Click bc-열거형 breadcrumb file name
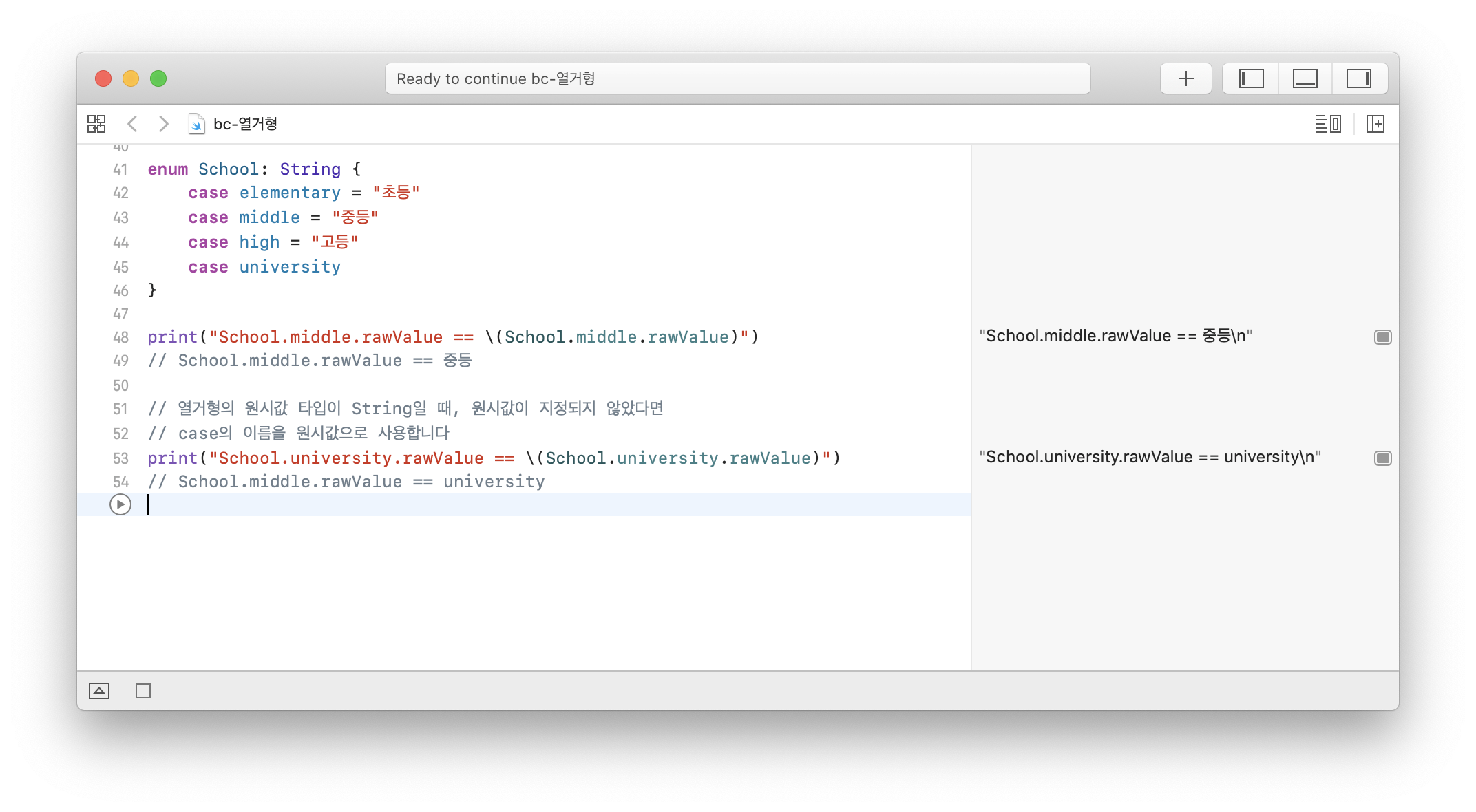 click(246, 124)
